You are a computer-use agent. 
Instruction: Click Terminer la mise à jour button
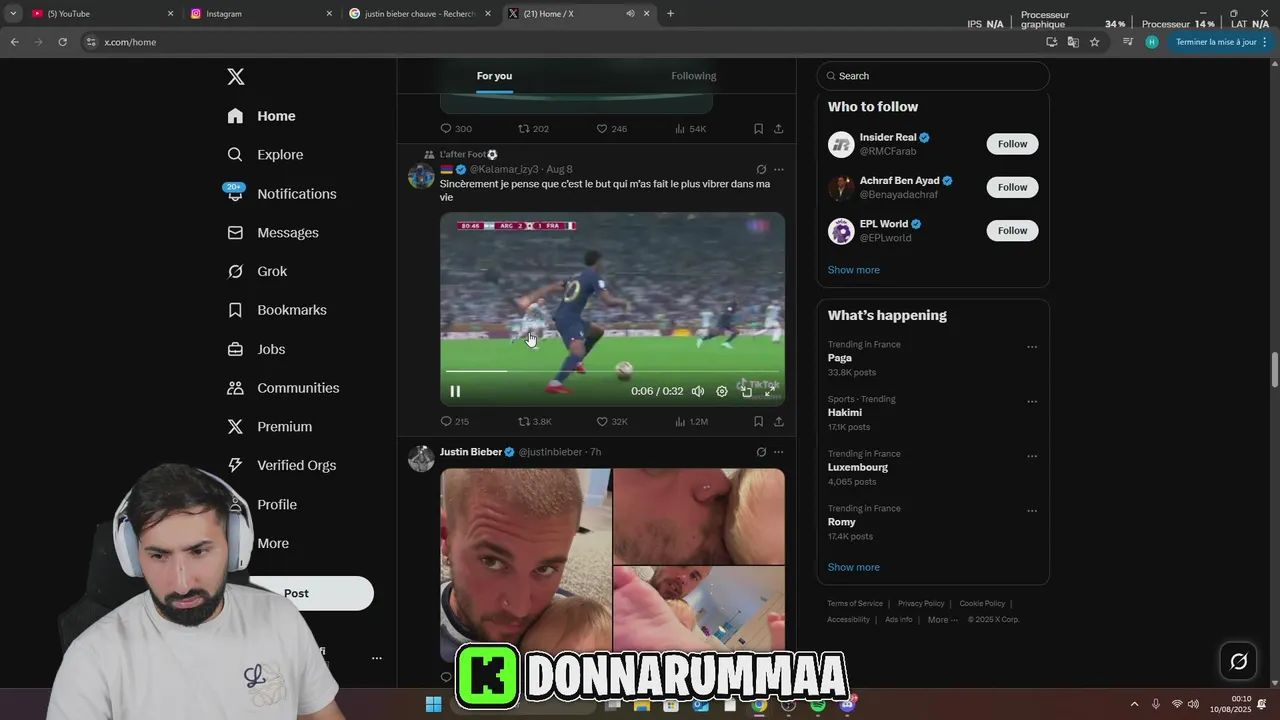[x=1222, y=42]
